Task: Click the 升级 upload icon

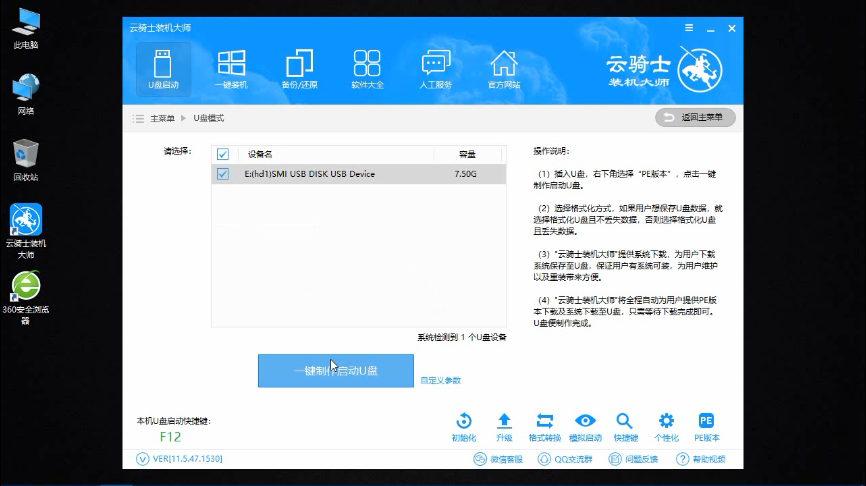Action: 504,427
